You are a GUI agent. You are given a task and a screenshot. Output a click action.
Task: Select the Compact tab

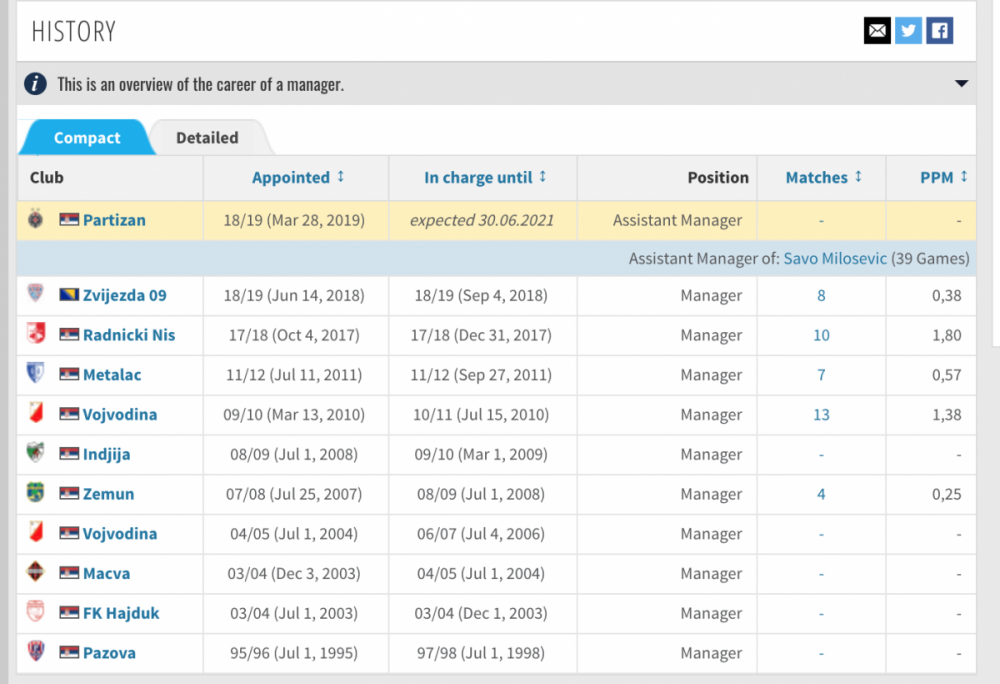[x=87, y=138]
